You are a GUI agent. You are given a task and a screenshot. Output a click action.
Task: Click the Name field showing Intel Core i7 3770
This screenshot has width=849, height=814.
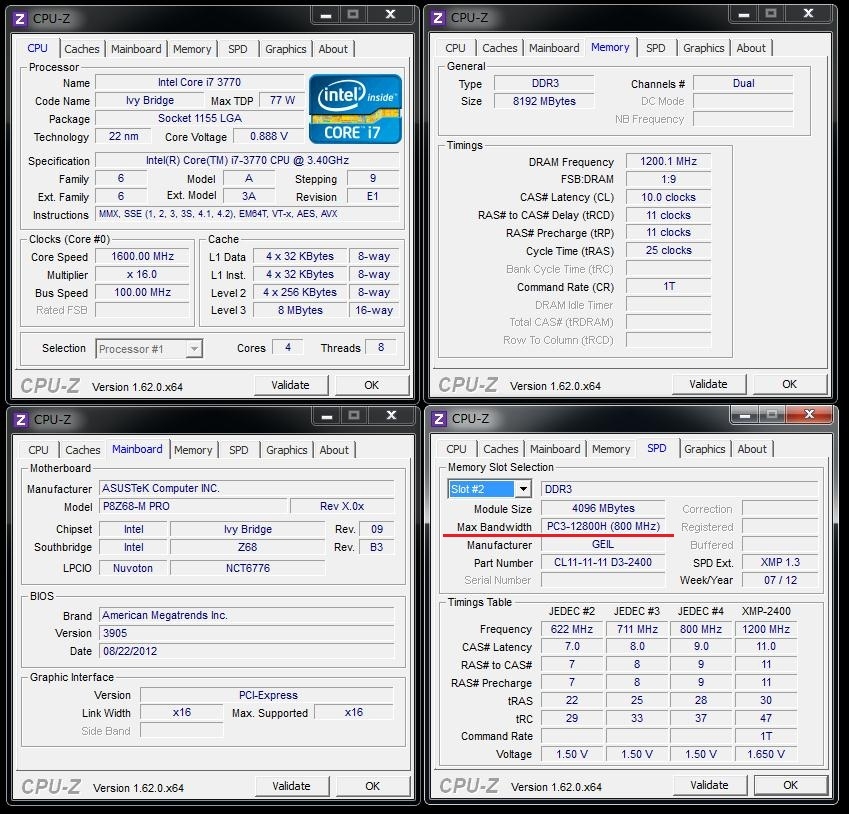199,82
